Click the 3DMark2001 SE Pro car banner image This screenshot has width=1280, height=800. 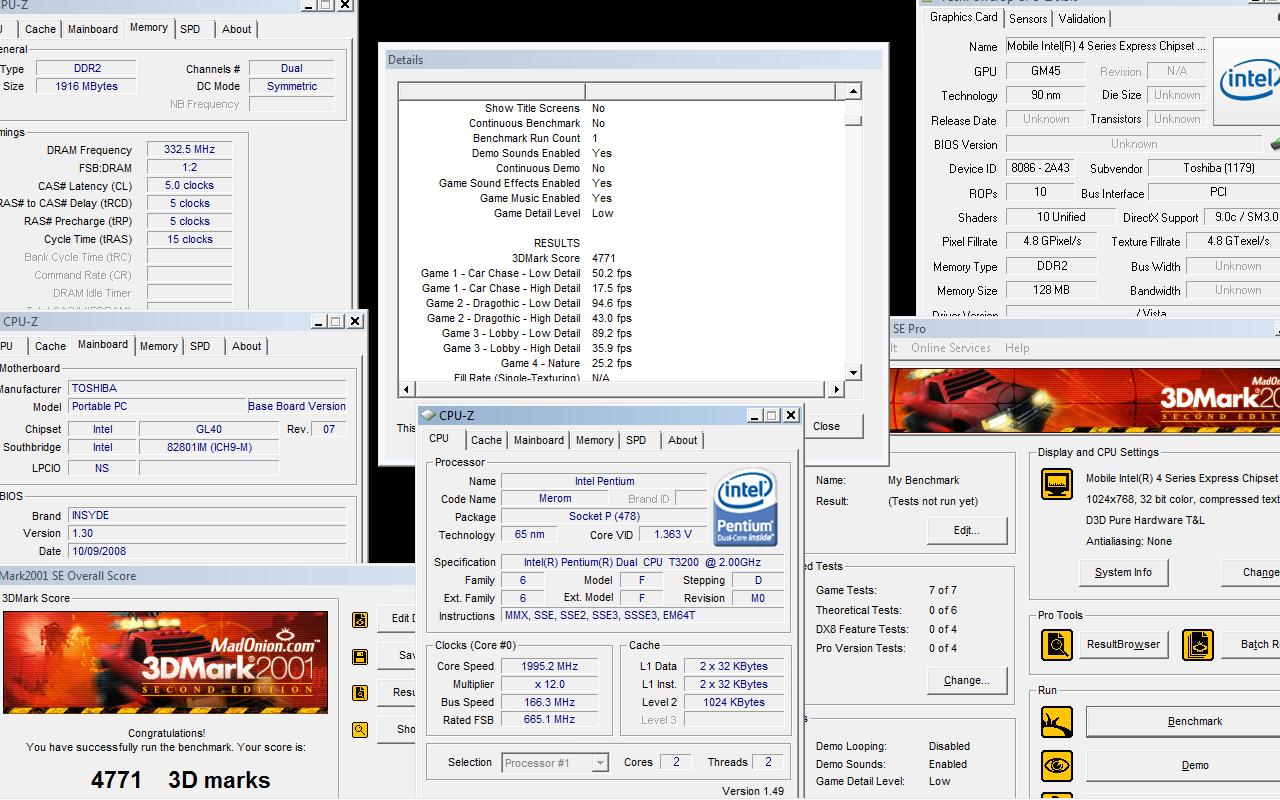(x=1084, y=401)
